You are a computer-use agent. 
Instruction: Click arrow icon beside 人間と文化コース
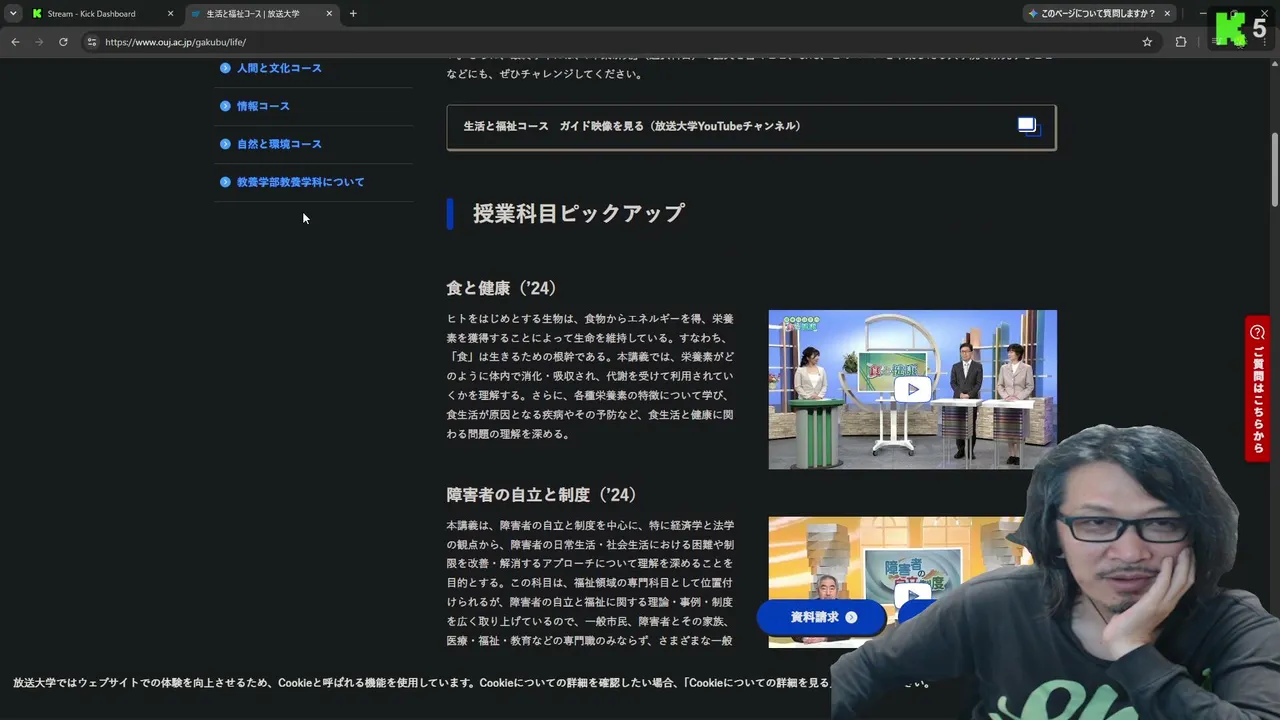pyautogui.click(x=225, y=68)
